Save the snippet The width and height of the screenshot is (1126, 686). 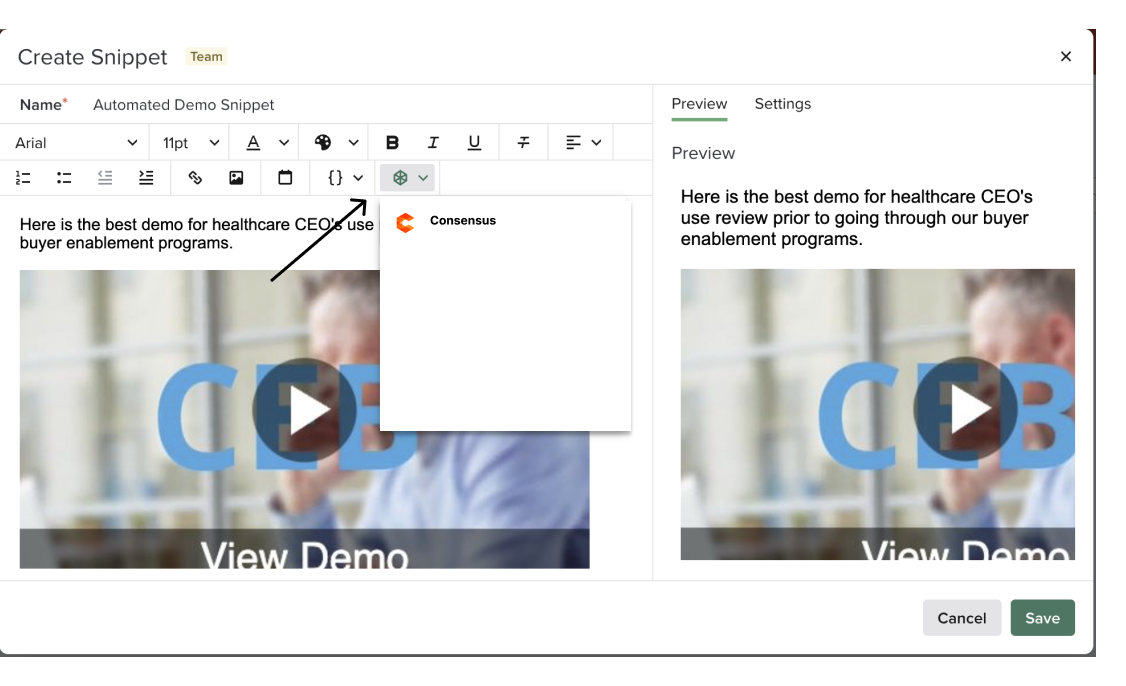point(1042,618)
